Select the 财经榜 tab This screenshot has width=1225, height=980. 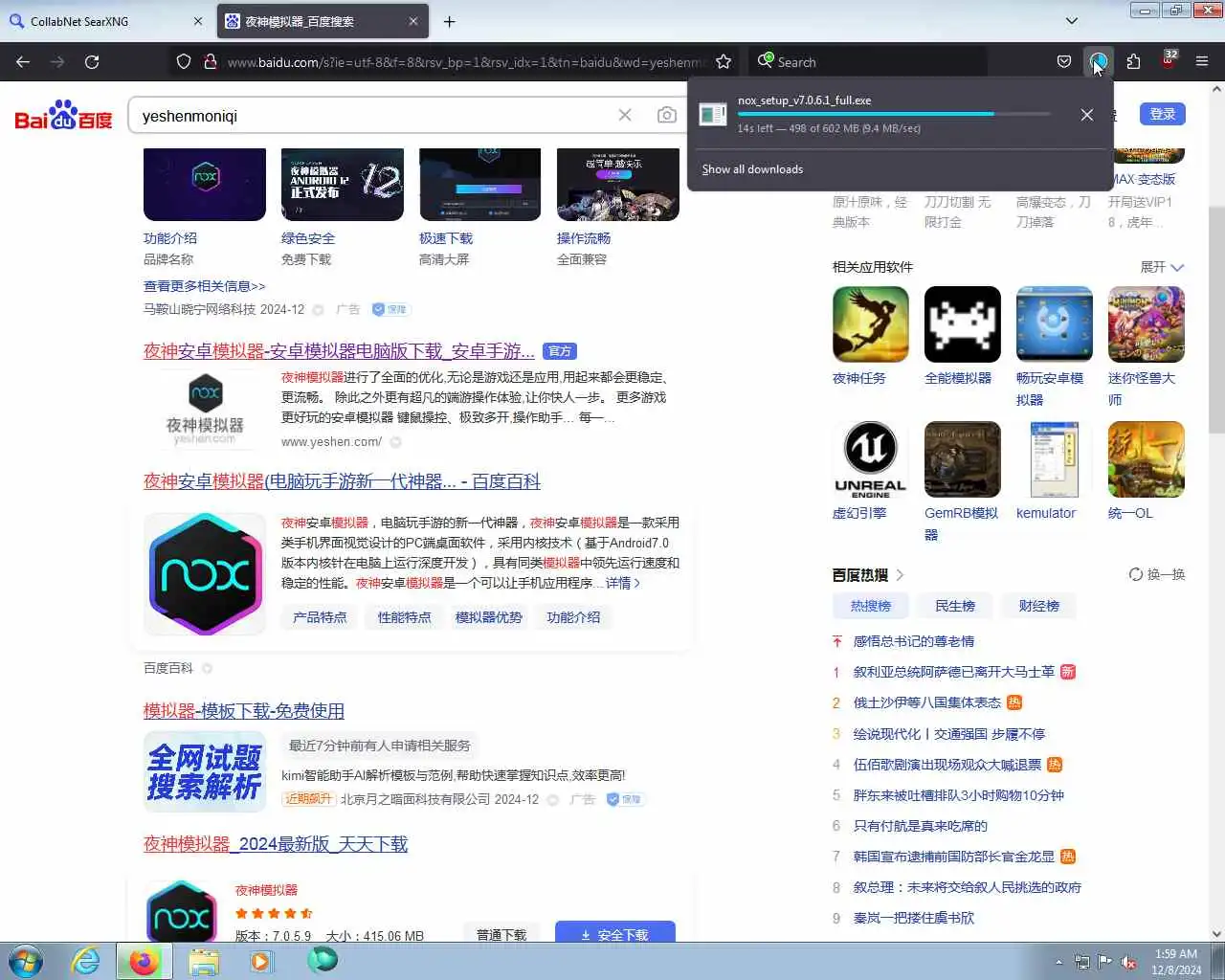(1038, 606)
